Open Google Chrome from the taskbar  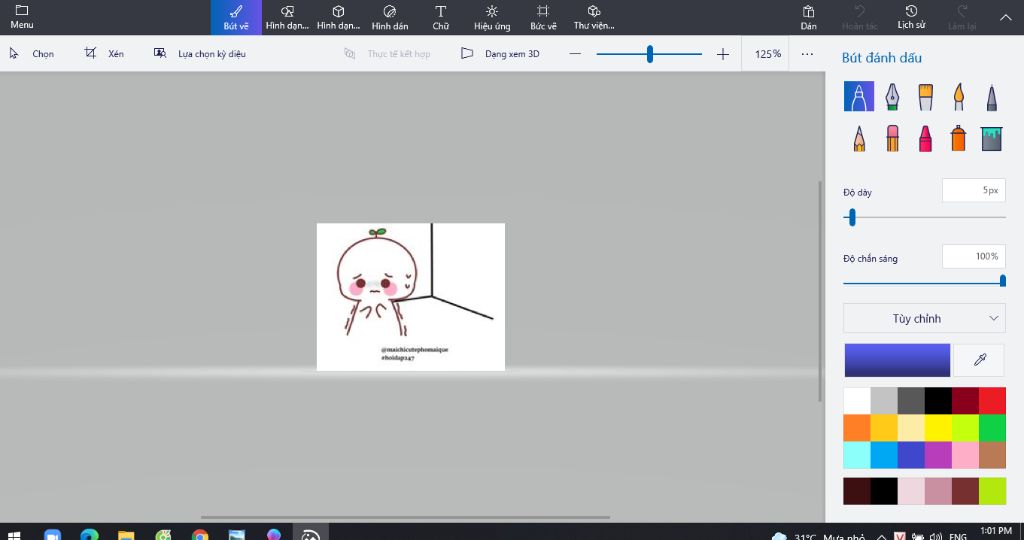pyautogui.click(x=200, y=535)
